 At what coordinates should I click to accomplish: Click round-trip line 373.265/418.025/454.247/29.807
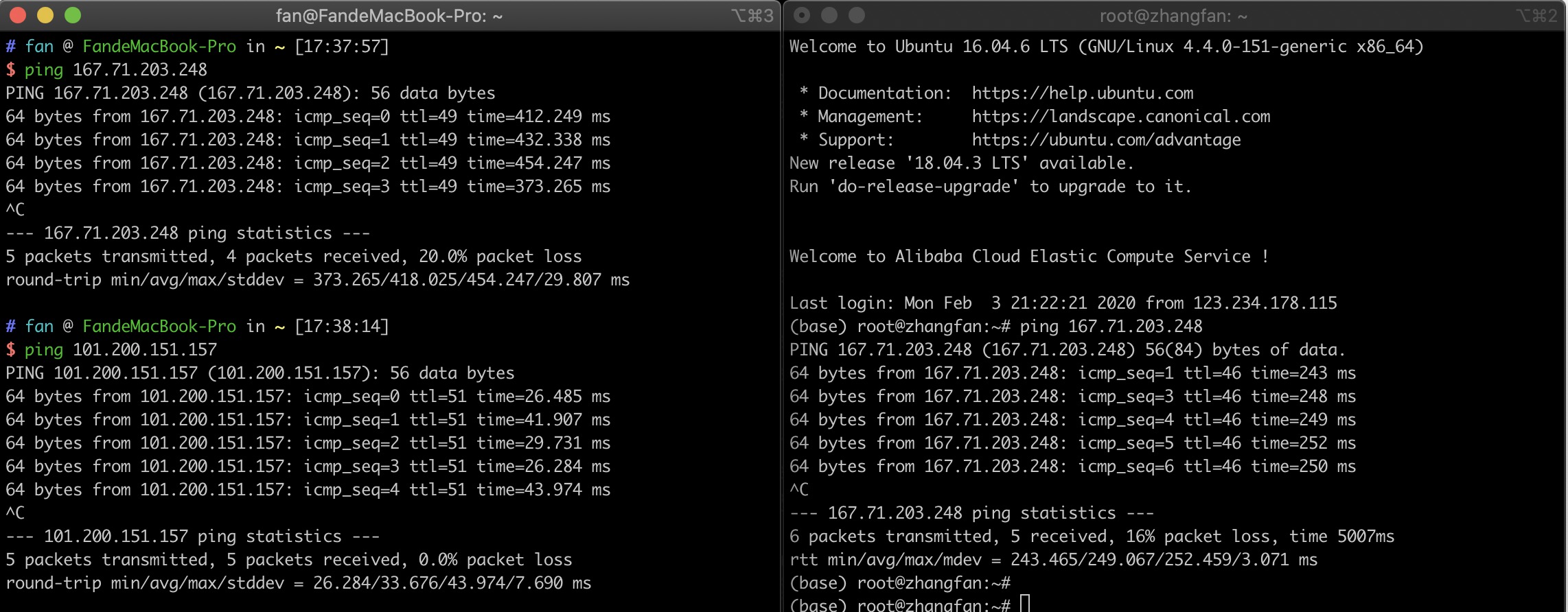318,279
